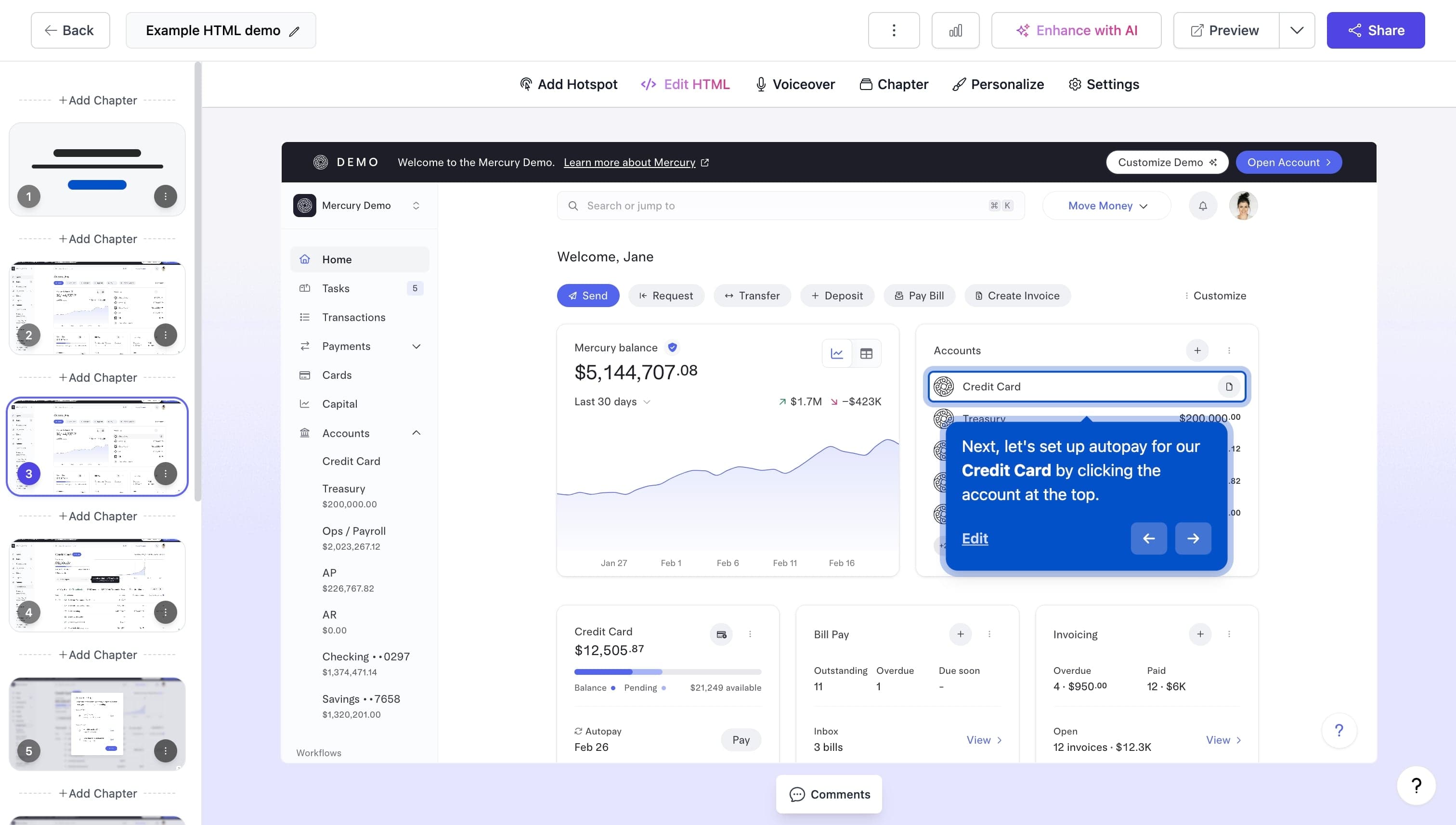Viewport: 1456px width, 825px height.
Task: Open the Voiceover tool
Action: point(795,84)
